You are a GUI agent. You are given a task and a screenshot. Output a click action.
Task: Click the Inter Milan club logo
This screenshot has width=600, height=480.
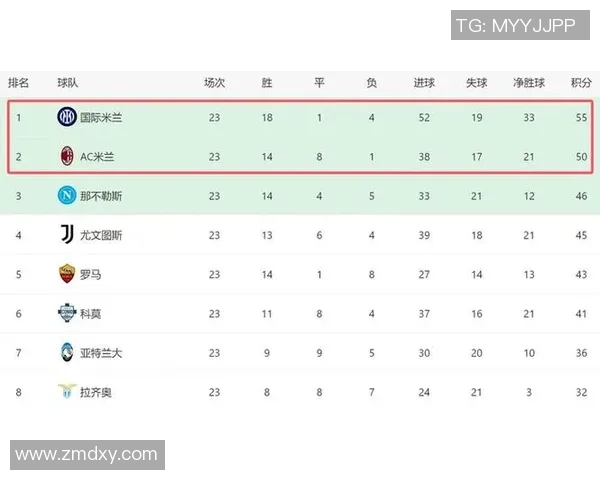click(x=67, y=117)
